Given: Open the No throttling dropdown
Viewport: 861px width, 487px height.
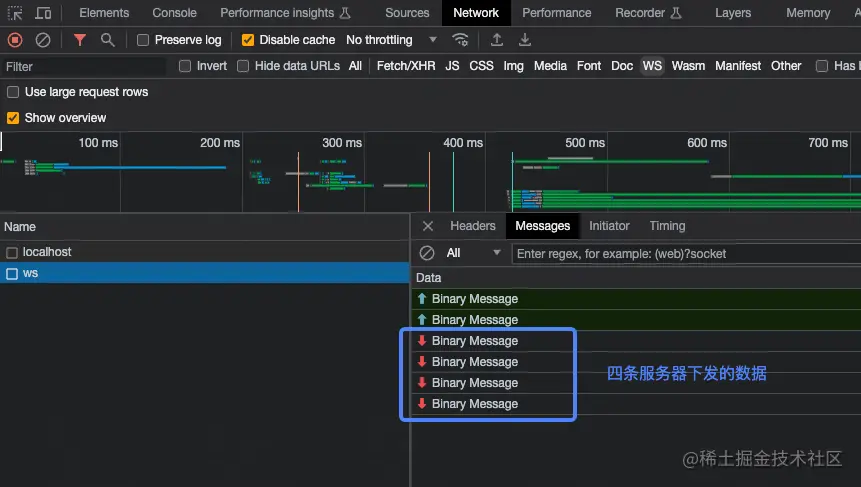Looking at the screenshot, I should point(391,40).
